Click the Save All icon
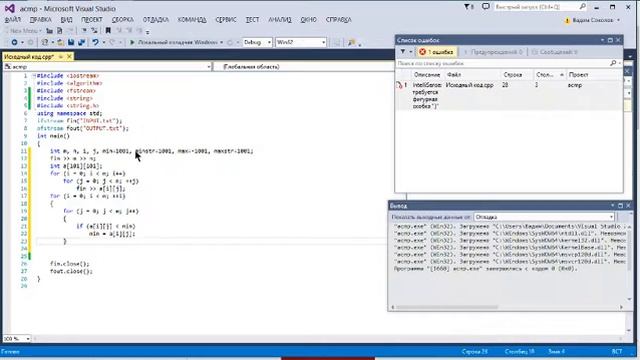640x360 pixels. [81, 42]
